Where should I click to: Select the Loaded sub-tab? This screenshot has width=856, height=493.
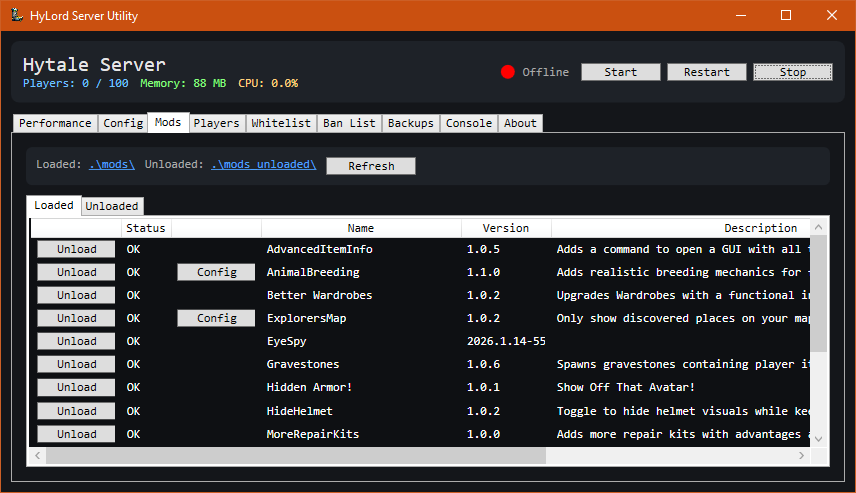pos(54,205)
